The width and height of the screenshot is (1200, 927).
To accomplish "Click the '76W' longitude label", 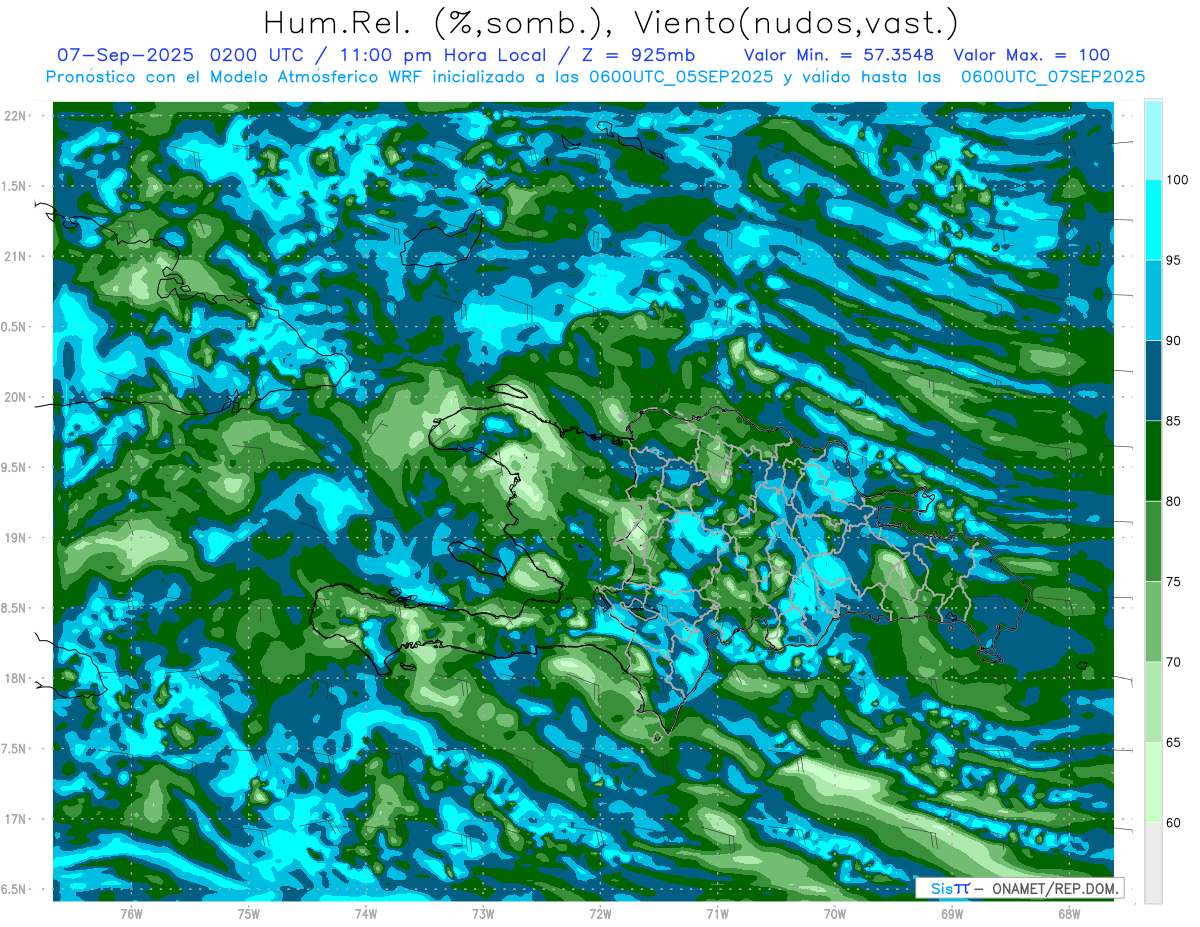I will 131,913.
